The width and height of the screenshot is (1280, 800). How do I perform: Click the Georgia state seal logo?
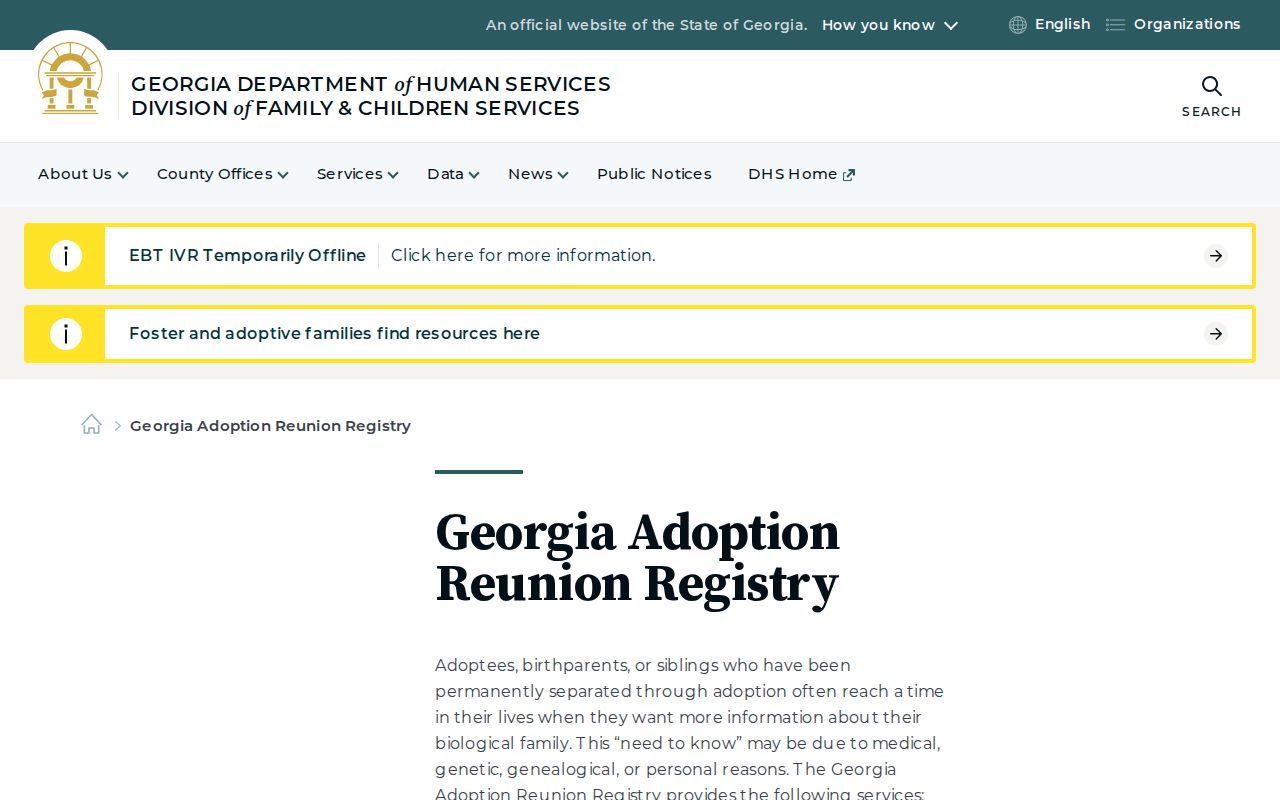(x=70, y=78)
